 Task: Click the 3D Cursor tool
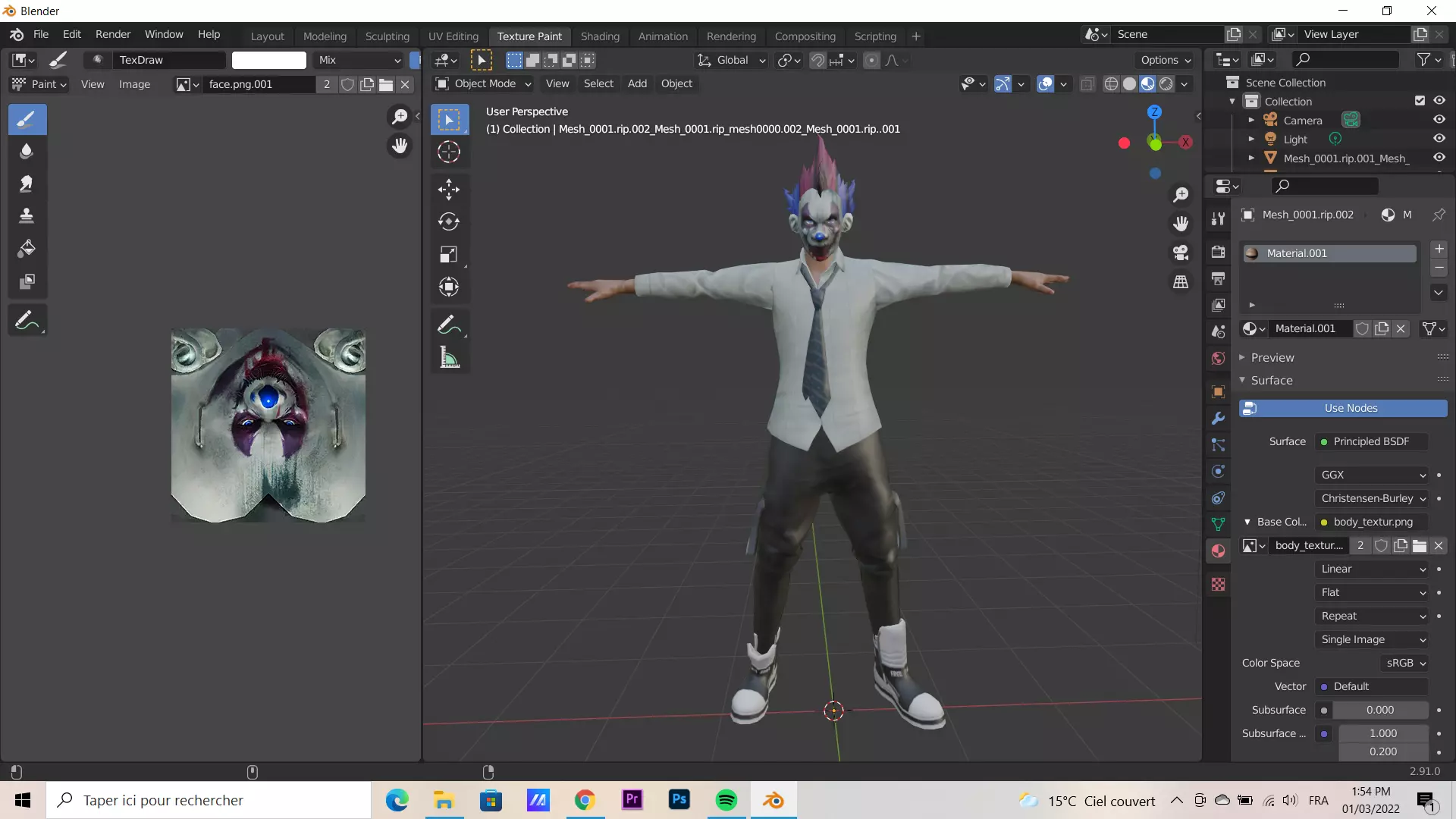(449, 152)
